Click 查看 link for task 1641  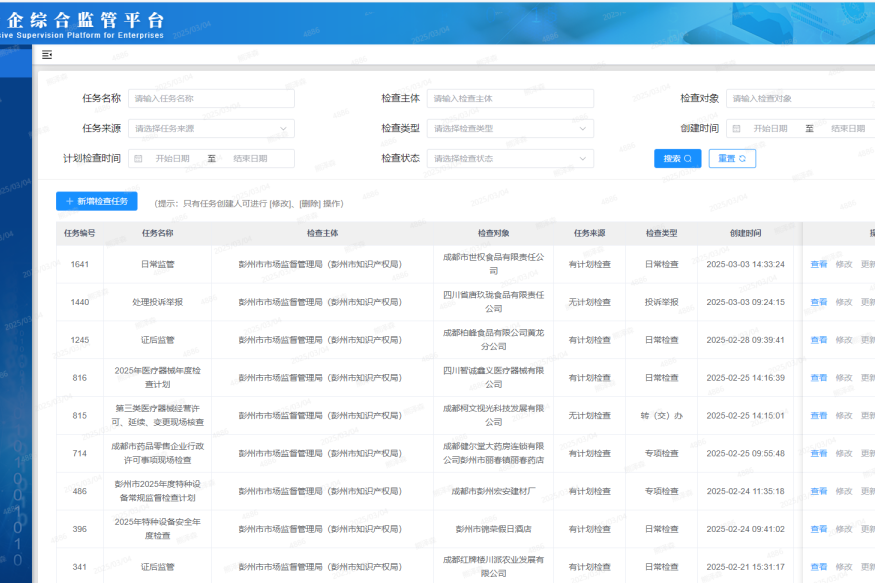(819, 265)
